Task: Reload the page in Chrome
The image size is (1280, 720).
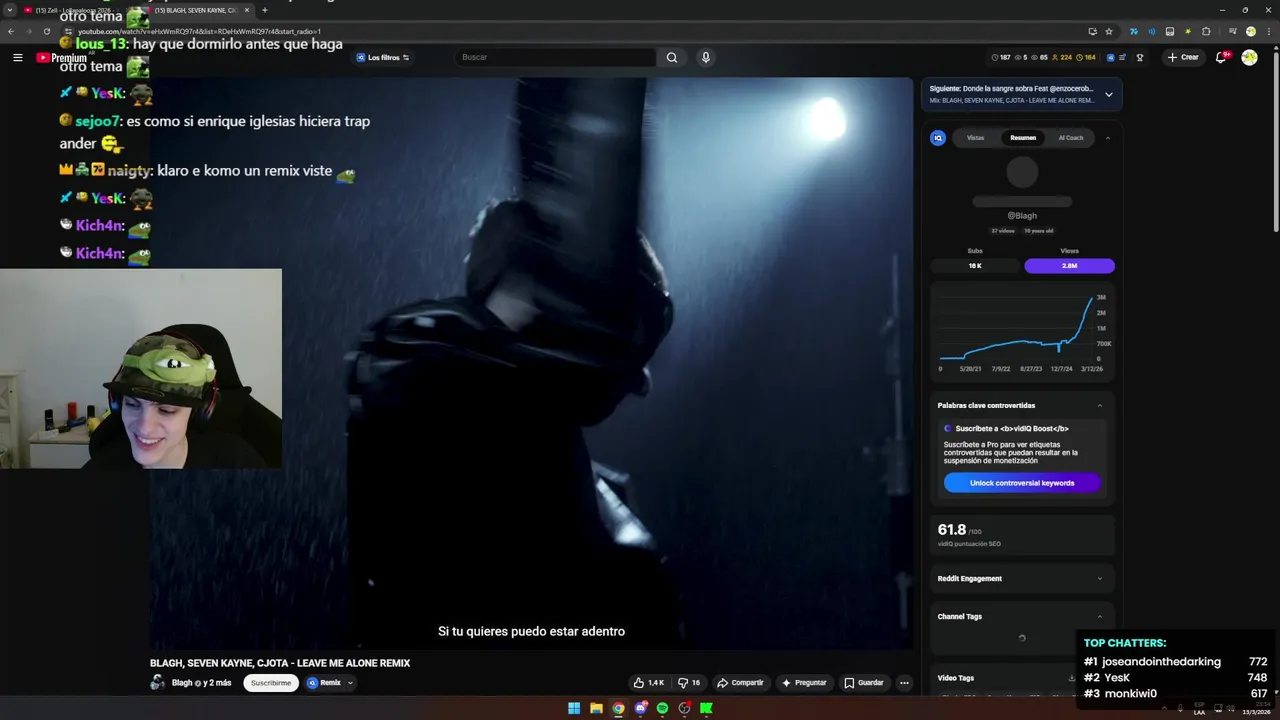Action: (46, 31)
